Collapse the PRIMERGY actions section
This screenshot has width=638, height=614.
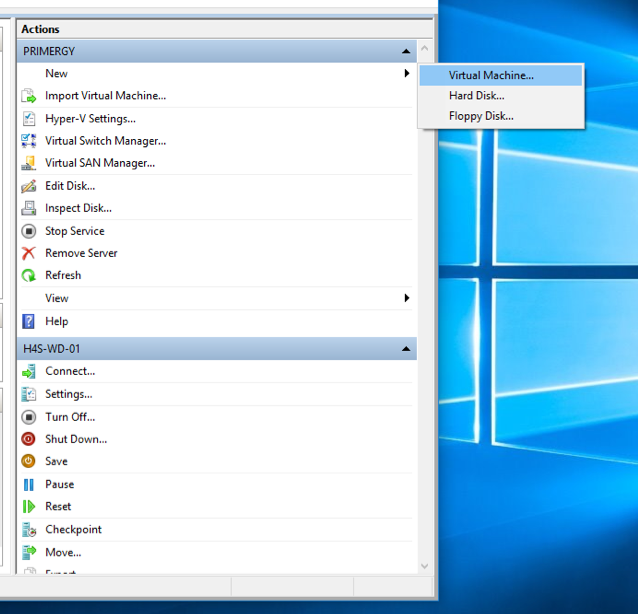pos(406,51)
